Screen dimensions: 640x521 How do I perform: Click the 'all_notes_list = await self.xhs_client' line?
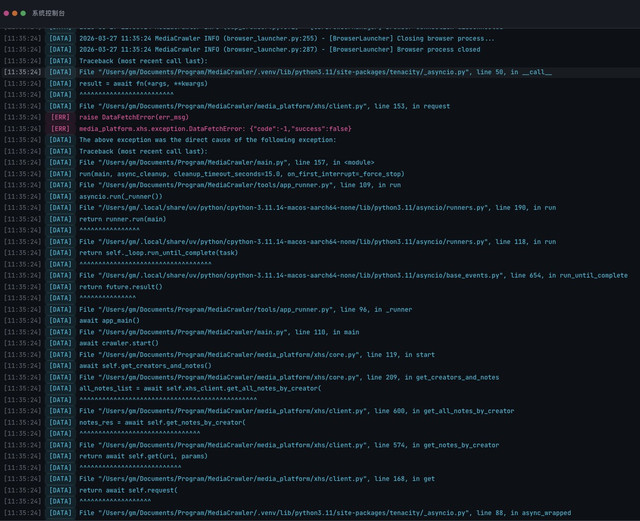(x=200, y=388)
